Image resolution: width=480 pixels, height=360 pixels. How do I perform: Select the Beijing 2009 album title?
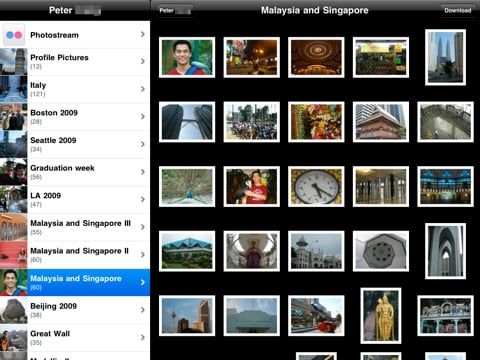click(53, 306)
